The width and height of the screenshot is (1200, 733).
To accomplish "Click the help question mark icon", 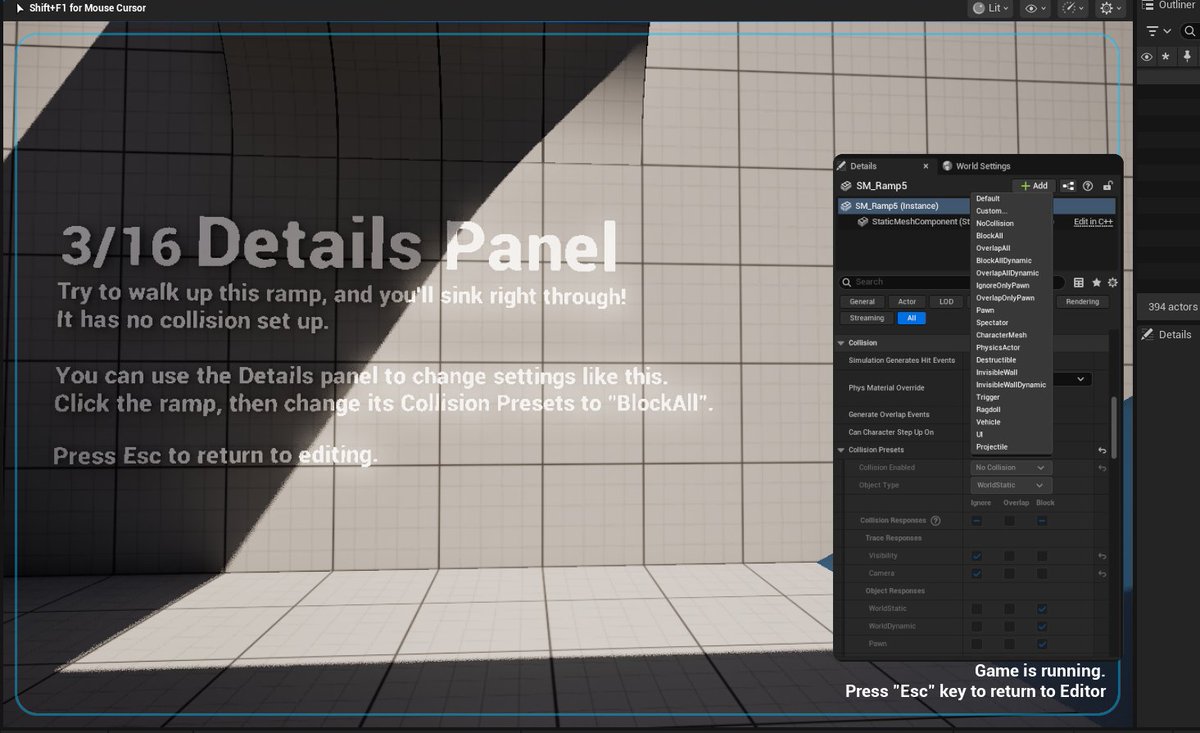I will tap(1088, 186).
